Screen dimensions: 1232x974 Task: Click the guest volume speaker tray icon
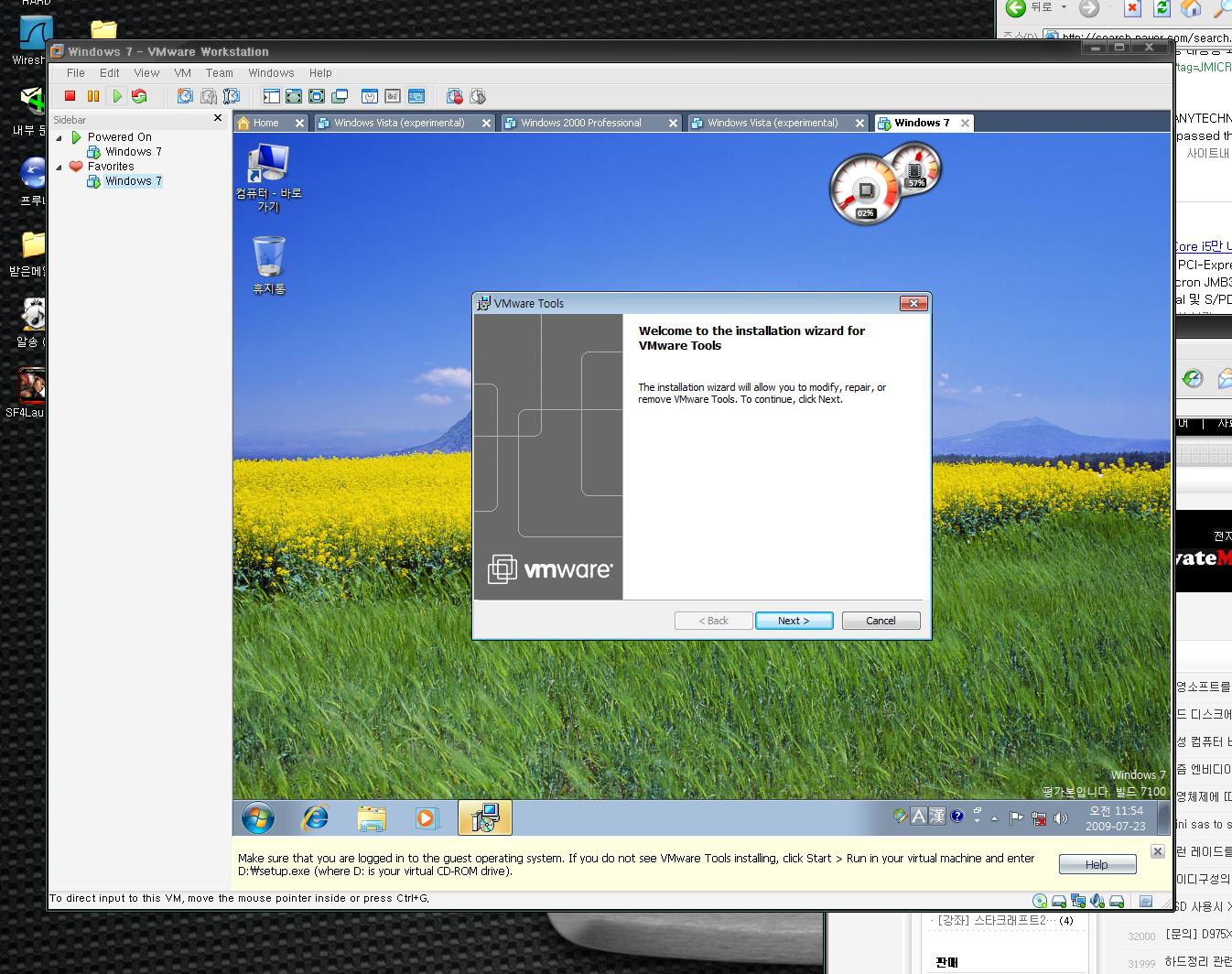(1061, 818)
